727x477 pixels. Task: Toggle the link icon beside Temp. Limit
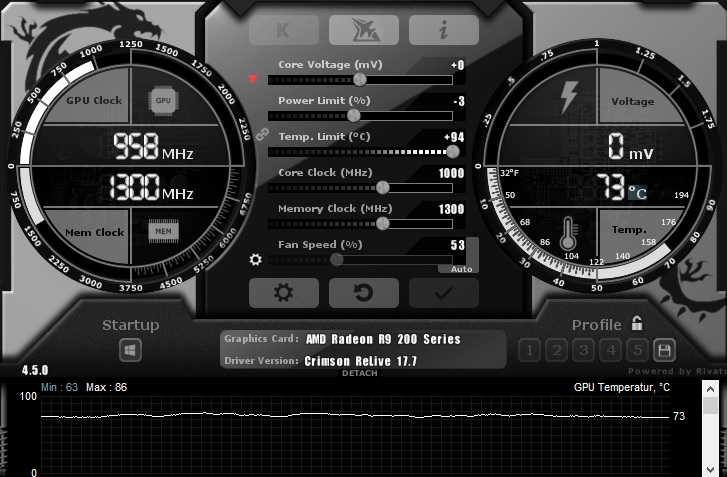262,134
